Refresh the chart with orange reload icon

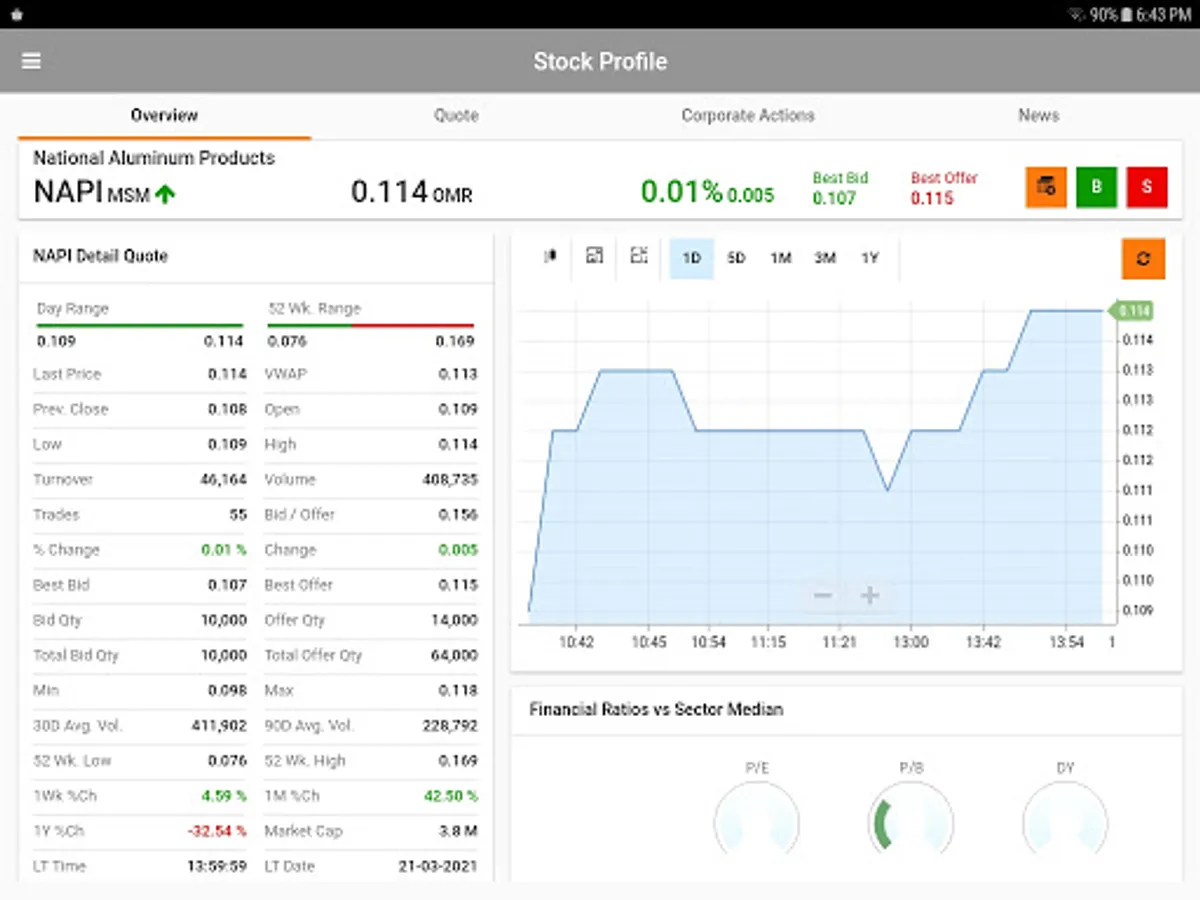(x=1143, y=258)
